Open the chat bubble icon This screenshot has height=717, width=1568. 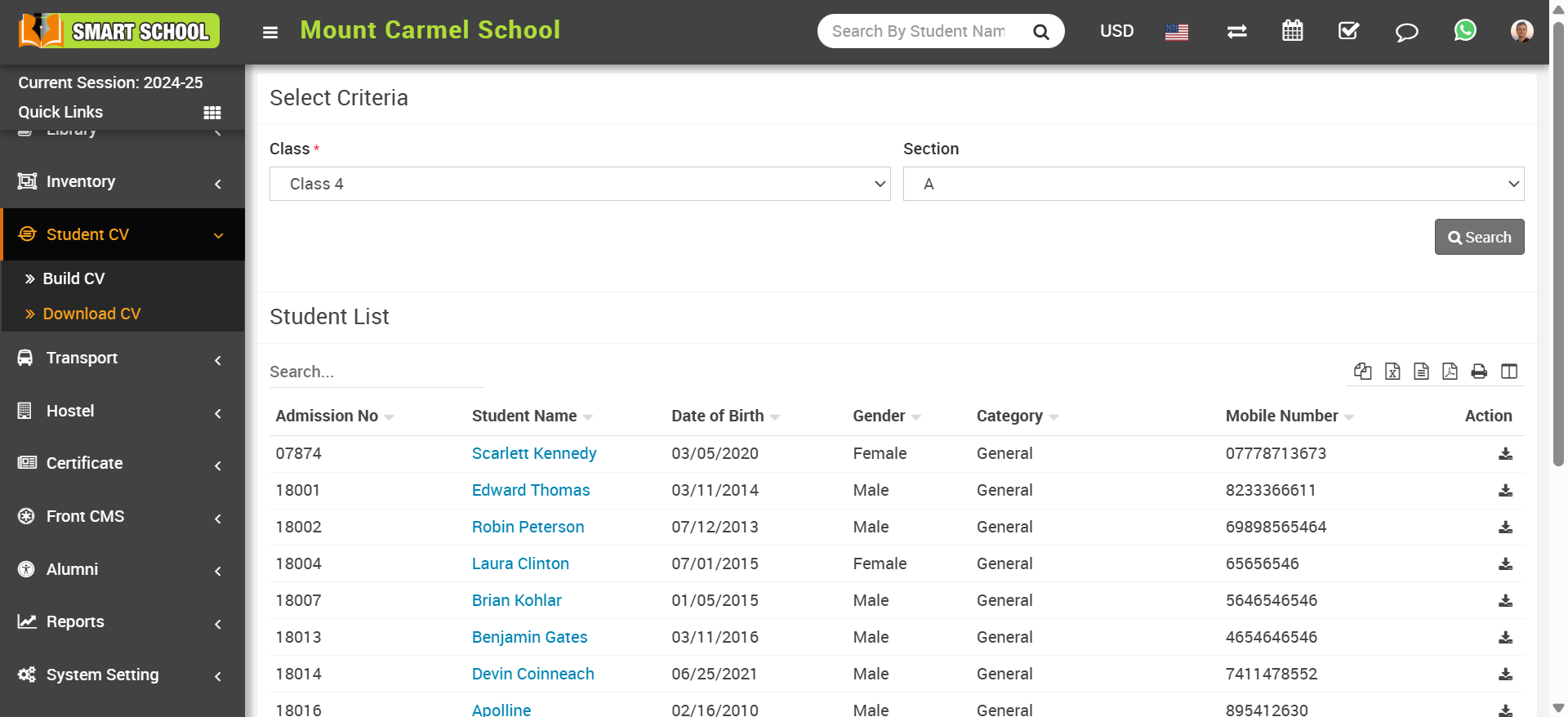1406,32
